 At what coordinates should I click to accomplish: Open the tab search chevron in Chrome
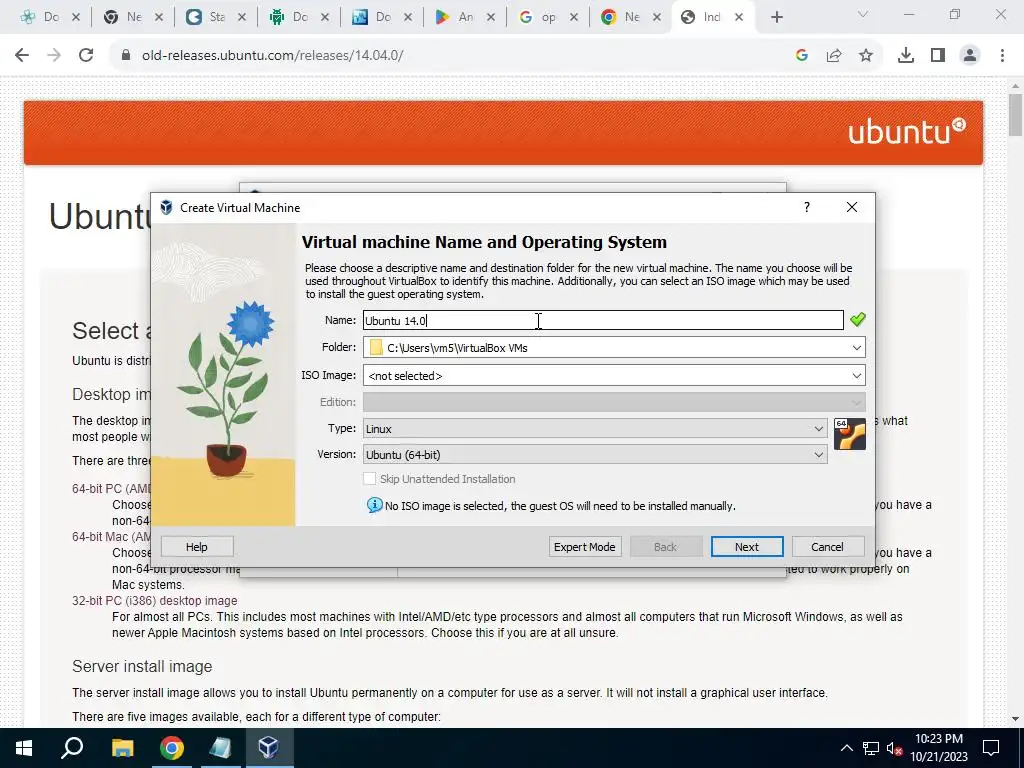[x=863, y=14]
